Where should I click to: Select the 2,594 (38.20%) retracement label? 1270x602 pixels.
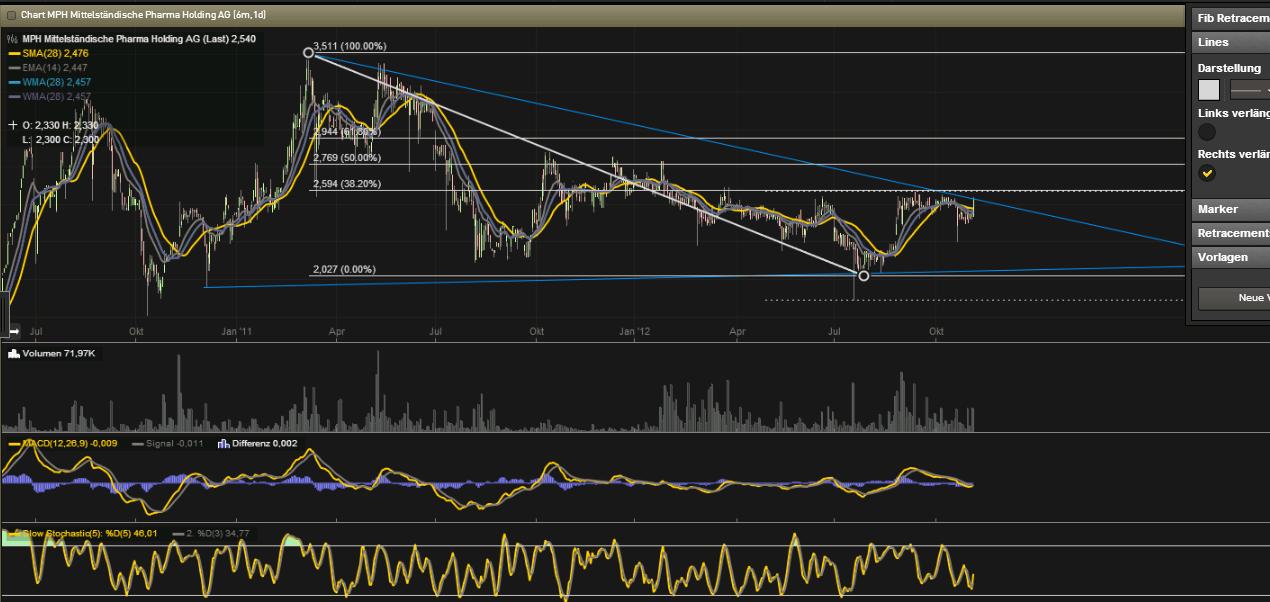click(x=346, y=184)
